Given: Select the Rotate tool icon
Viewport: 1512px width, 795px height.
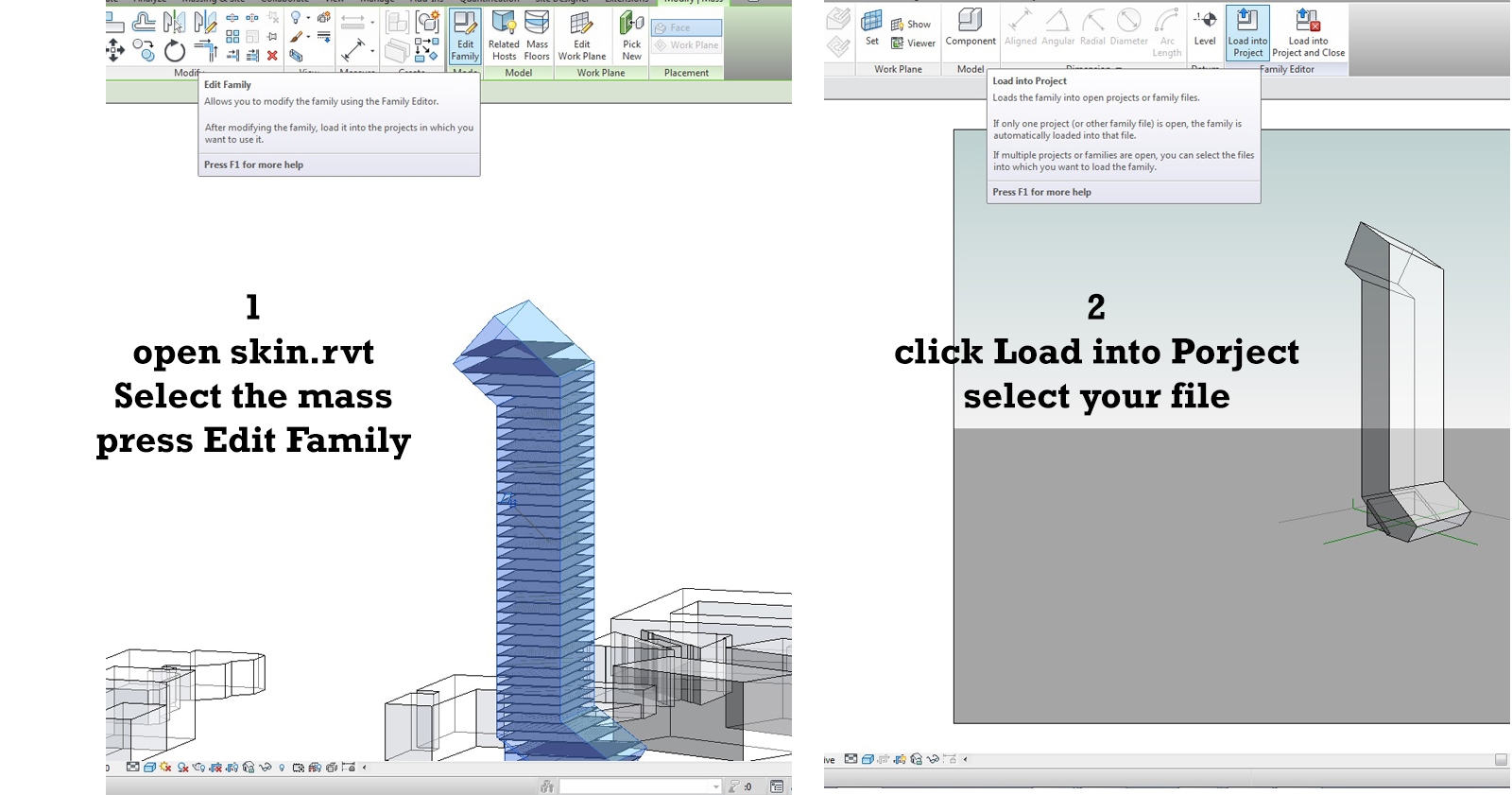Looking at the screenshot, I should tap(175, 50).
